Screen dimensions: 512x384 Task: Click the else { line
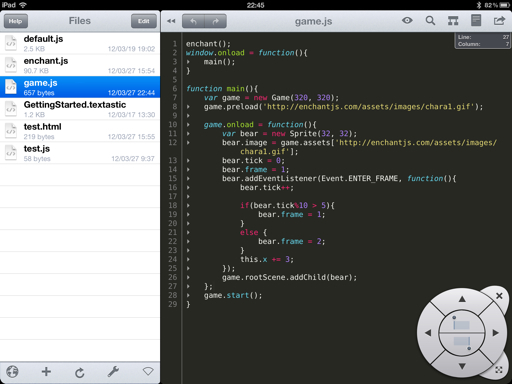click(x=253, y=233)
